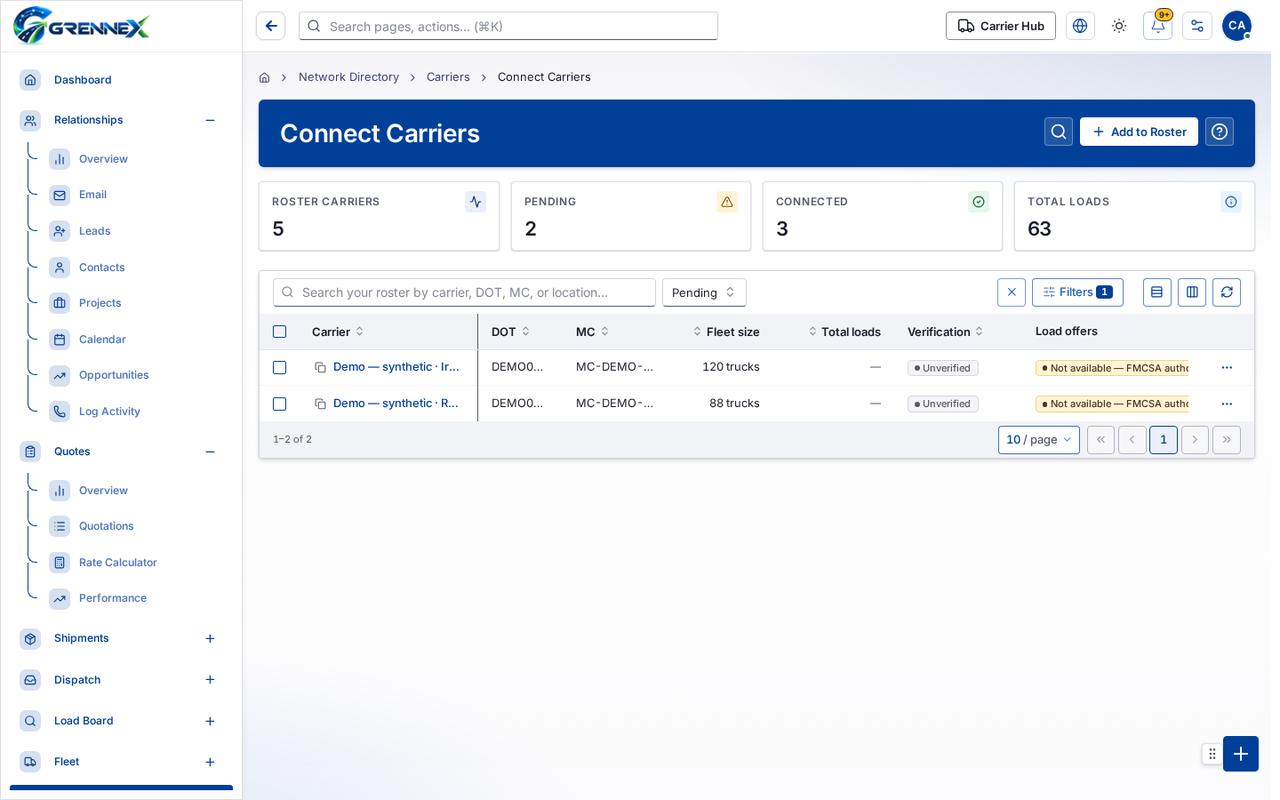Sort by the Fleet size column header

coord(727,332)
